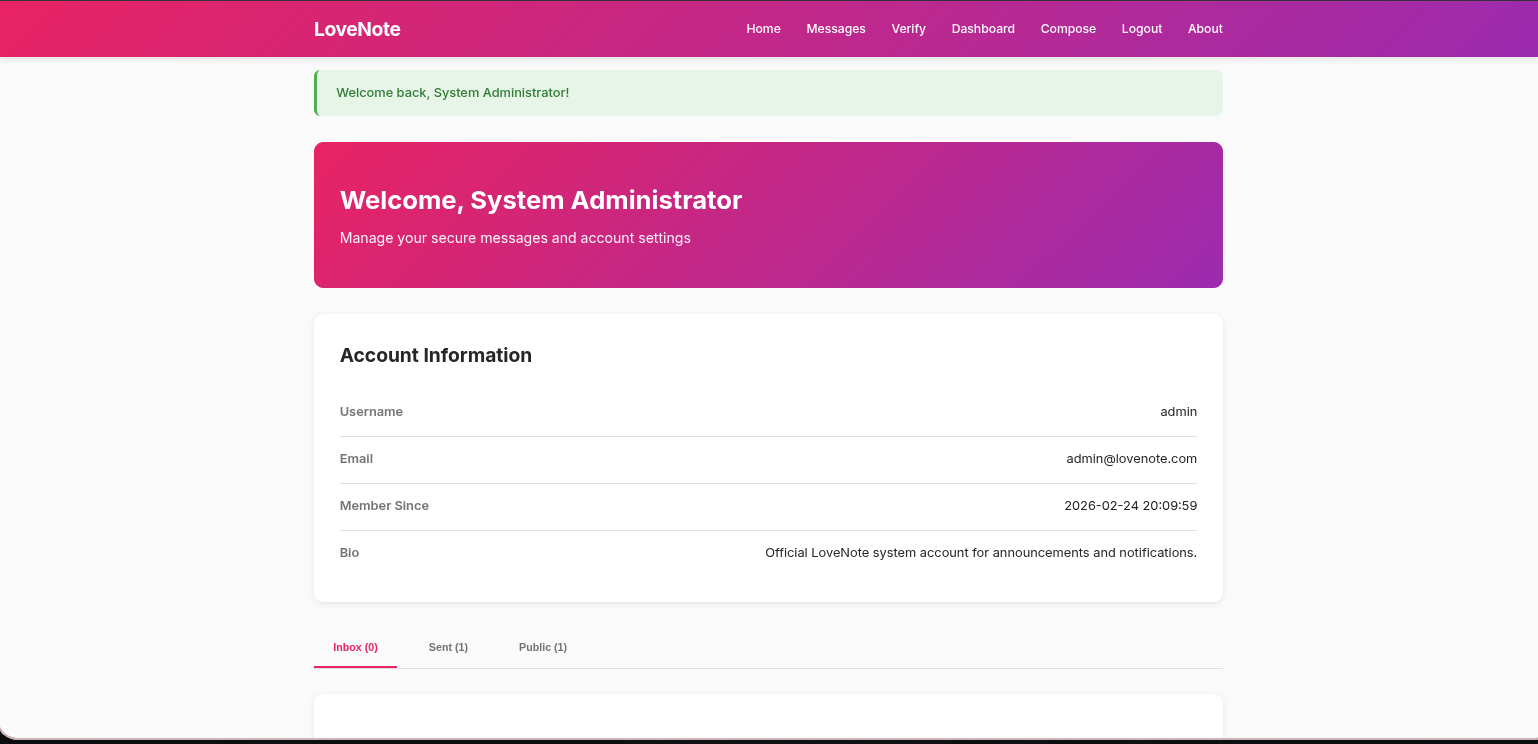Click the username value 'admin'
Image resolution: width=1538 pixels, height=744 pixels.
(x=1178, y=412)
